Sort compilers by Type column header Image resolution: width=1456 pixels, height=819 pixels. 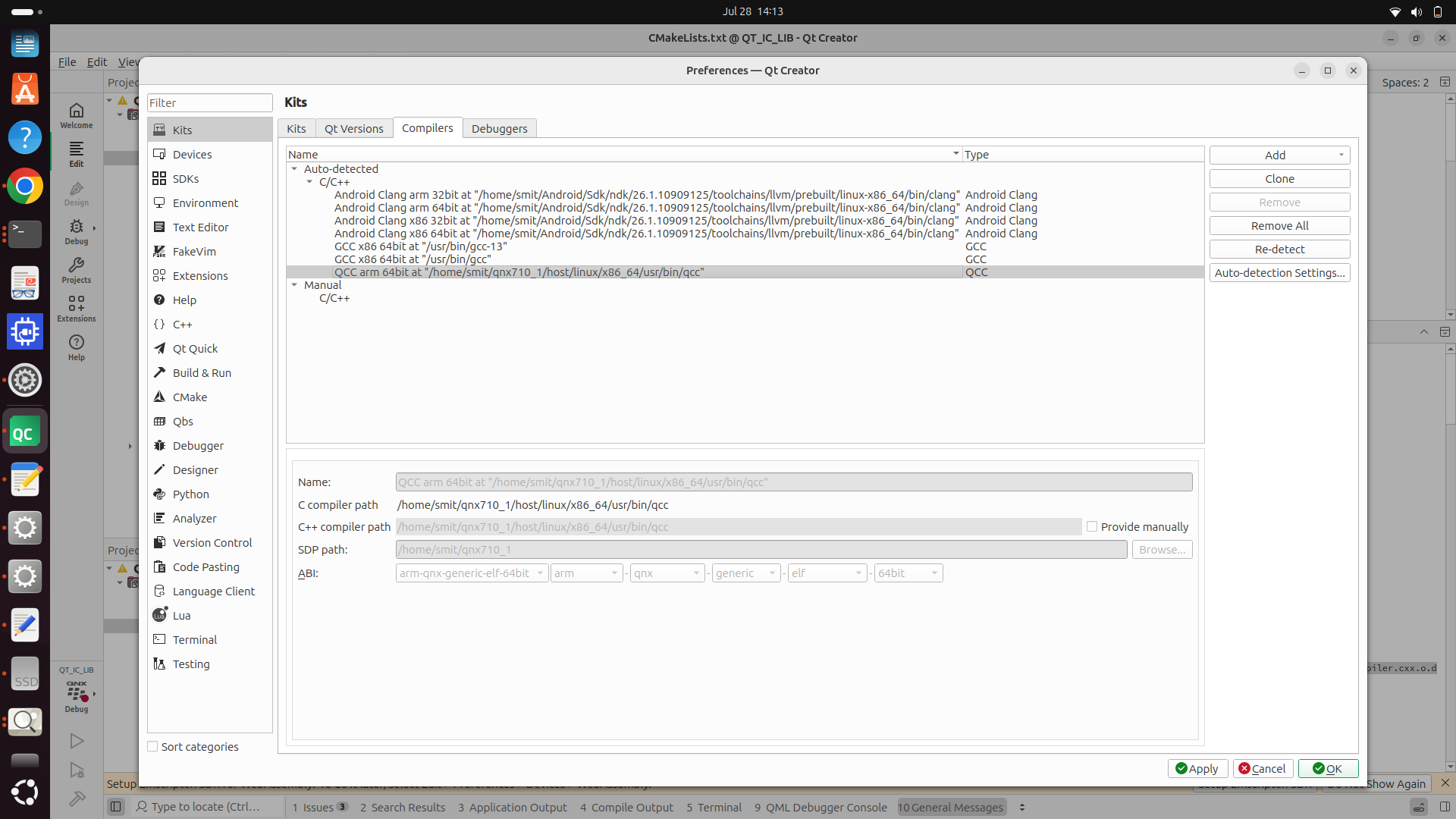[x=1083, y=154]
